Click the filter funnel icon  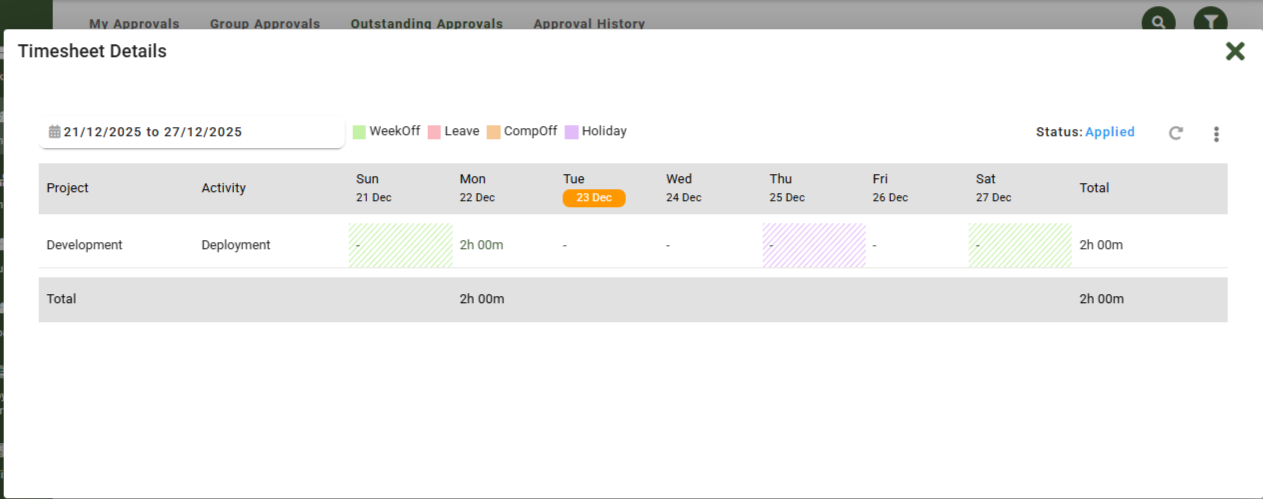(1210, 21)
